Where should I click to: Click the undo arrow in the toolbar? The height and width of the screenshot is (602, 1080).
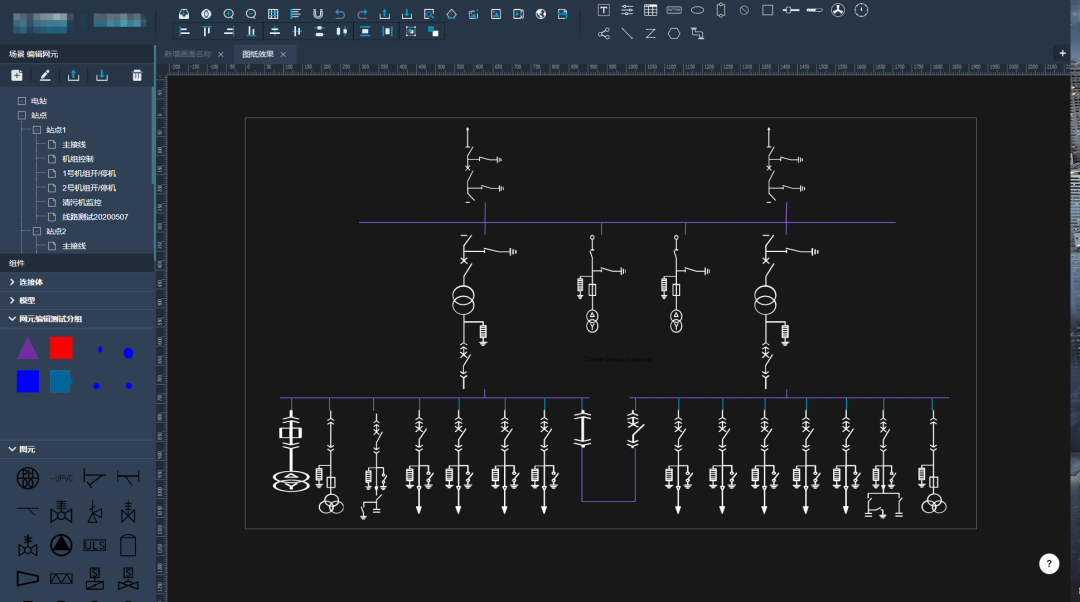[340, 13]
